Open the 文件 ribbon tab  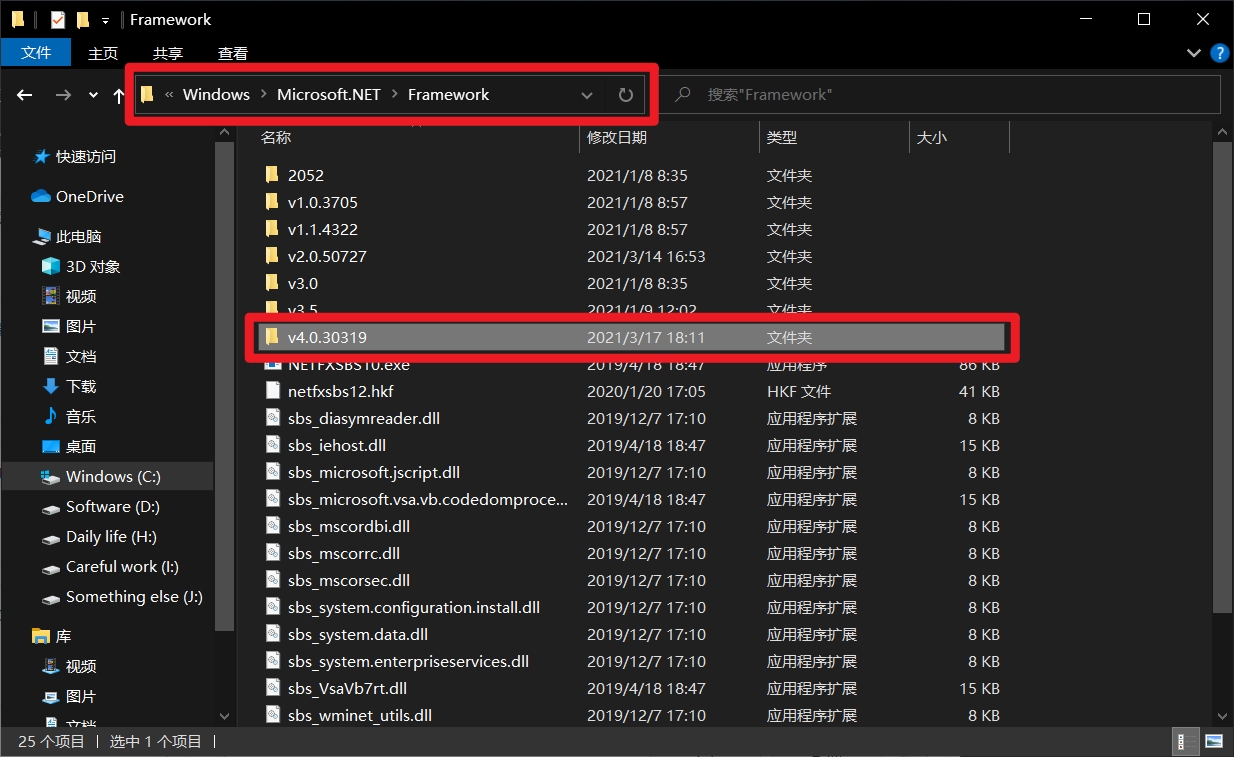tap(36, 52)
